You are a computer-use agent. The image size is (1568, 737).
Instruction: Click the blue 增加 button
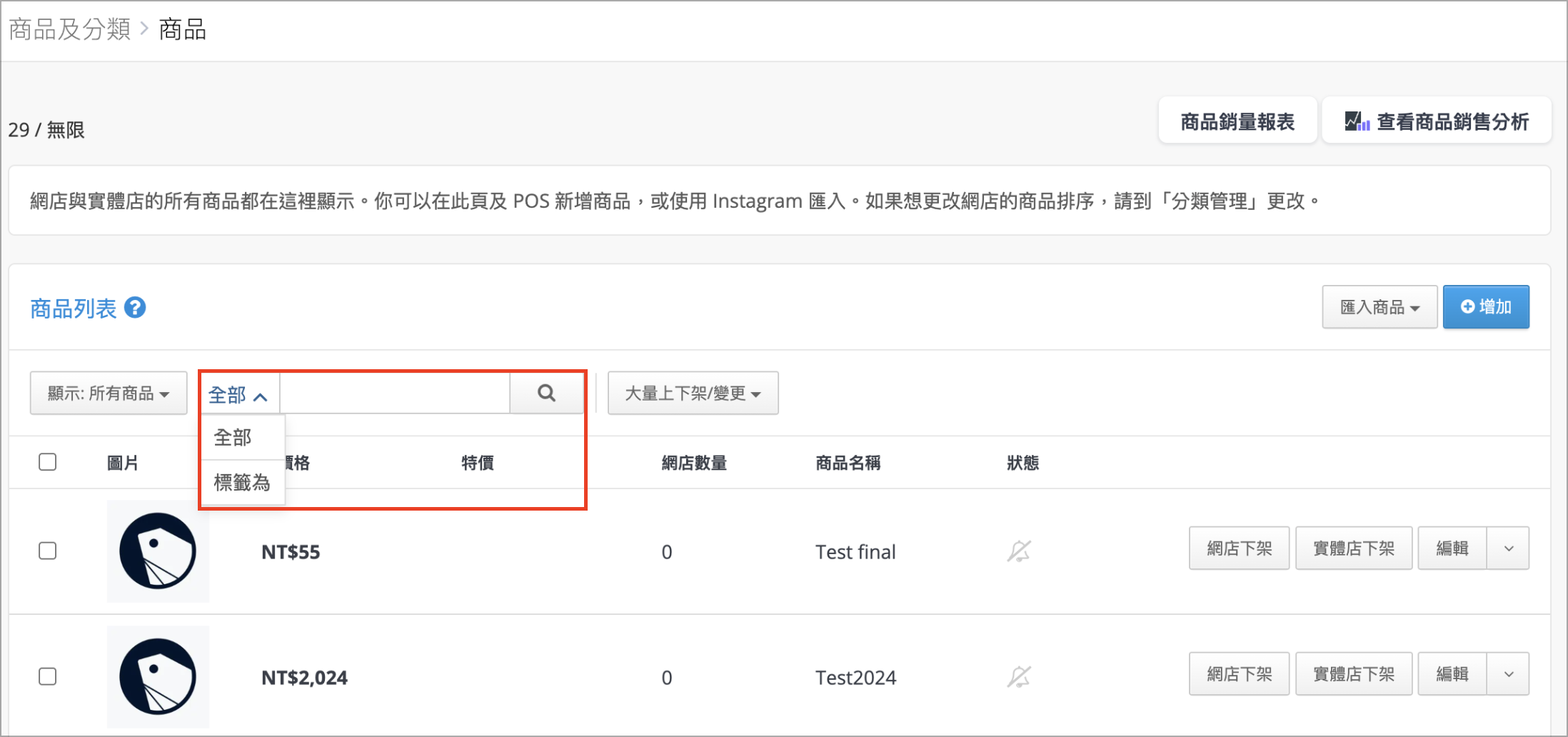pyautogui.click(x=1486, y=307)
